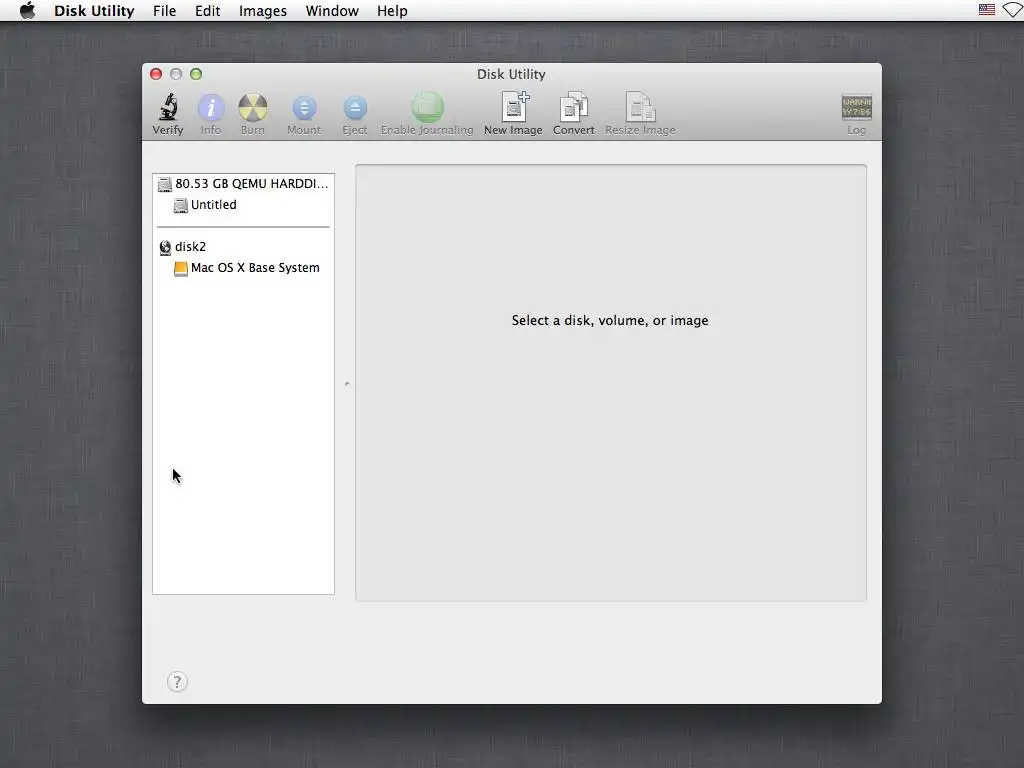The image size is (1024, 768).
Task: Select the Mac OS X Base System volume
Action: pos(244,268)
